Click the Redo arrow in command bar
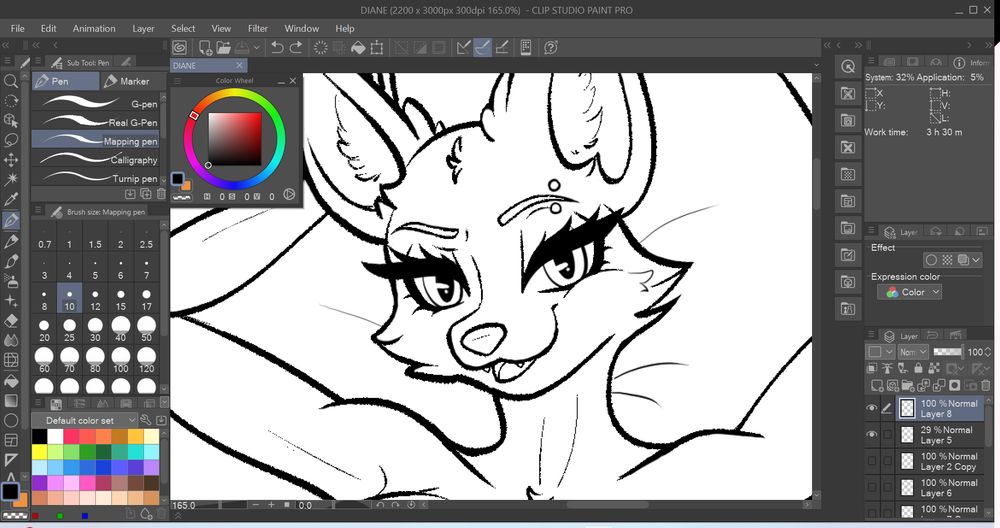This screenshot has height=528, width=1000. click(296, 47)
